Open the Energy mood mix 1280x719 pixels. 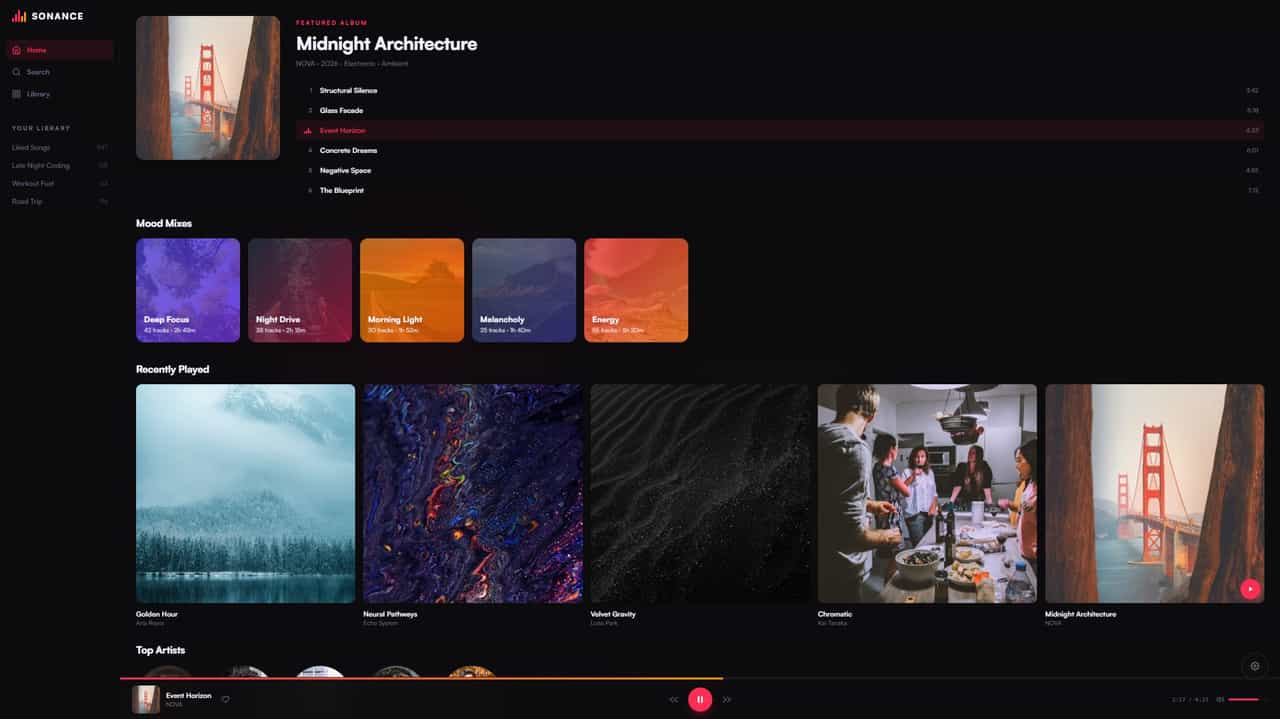click(x=636, y=290)
